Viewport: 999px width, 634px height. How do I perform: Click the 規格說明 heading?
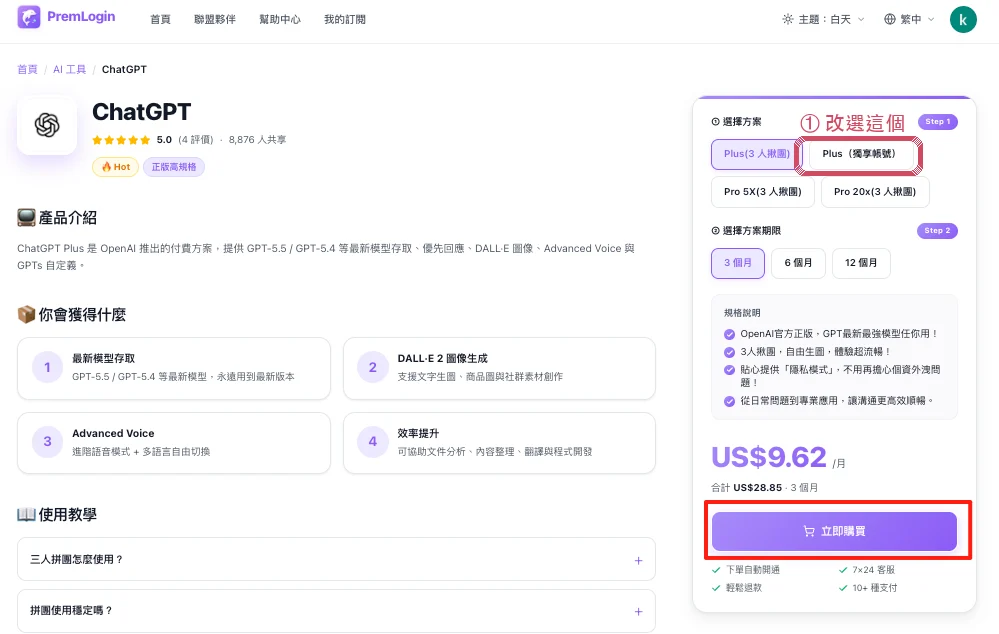(x=742, y=313)
